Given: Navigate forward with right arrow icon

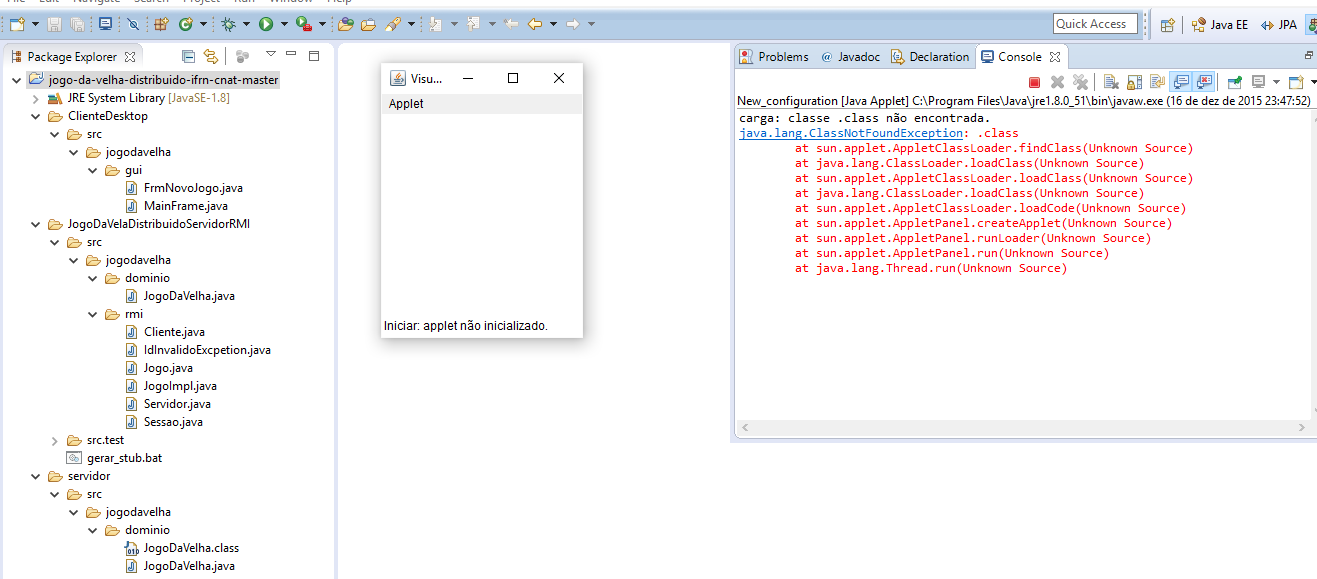Looking at the screenshot, I should pos(572,24).
